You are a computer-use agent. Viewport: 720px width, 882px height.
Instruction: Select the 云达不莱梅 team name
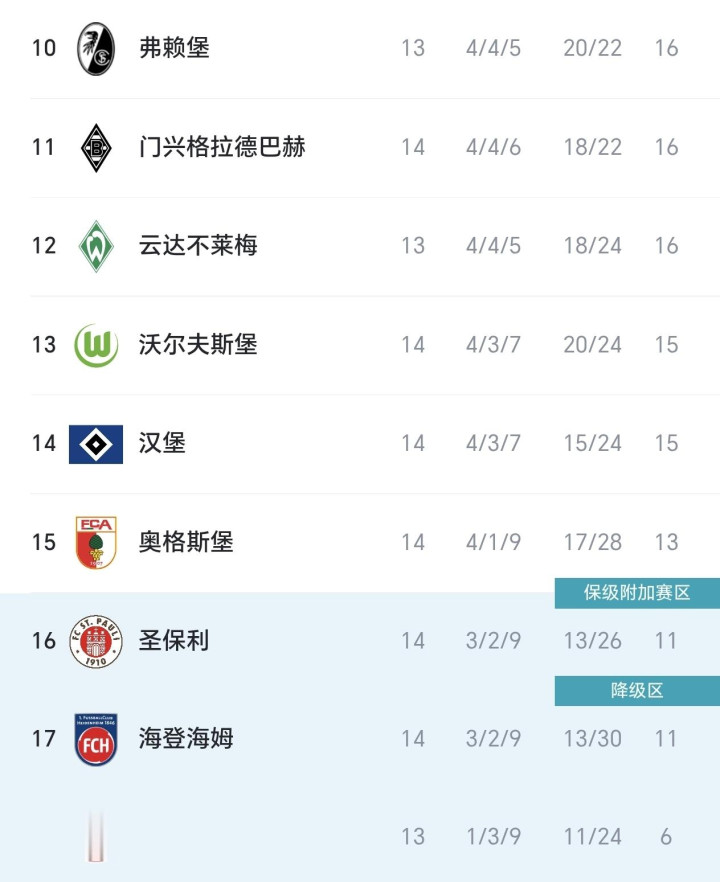coord(198,246)
